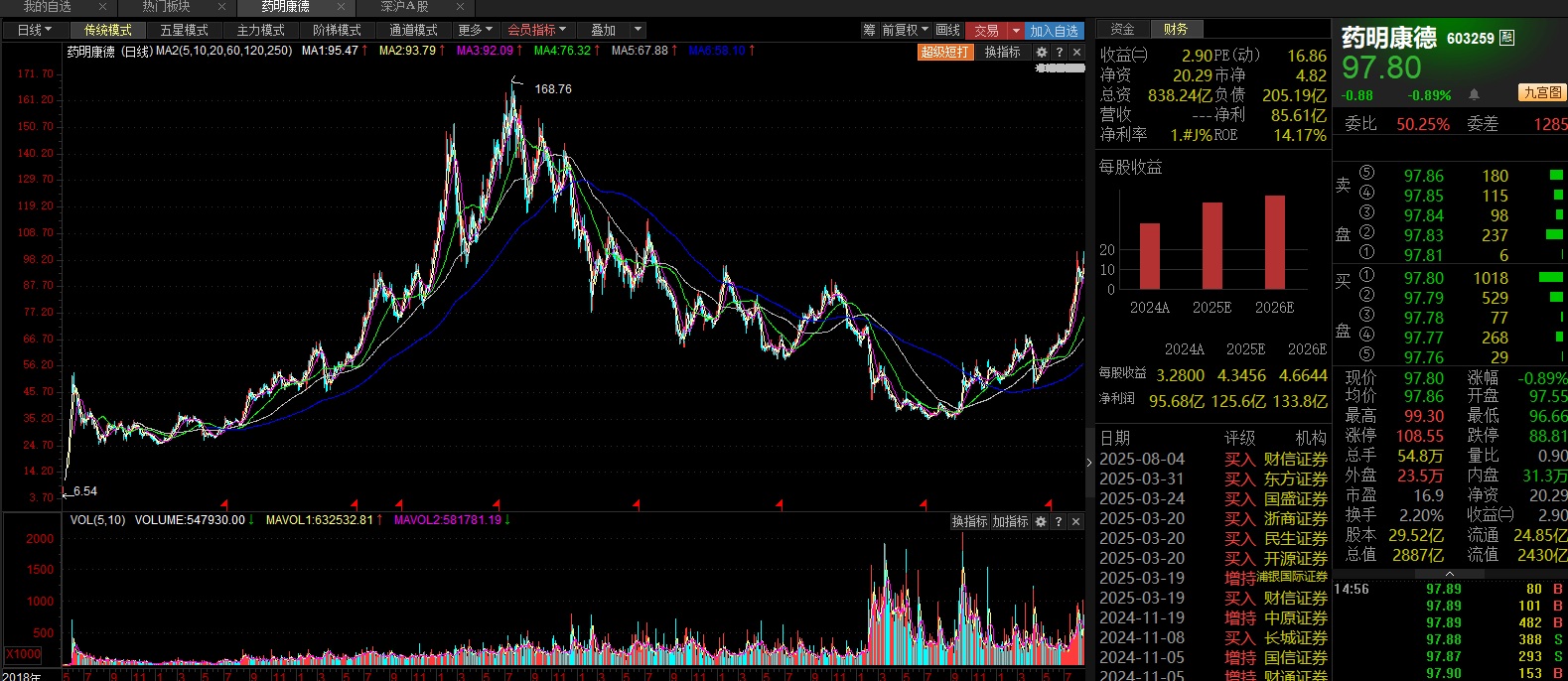The height and width of the screenshot is (681, 1568).
Task: Close the main price chart indicator panel
Action: 1077,53
